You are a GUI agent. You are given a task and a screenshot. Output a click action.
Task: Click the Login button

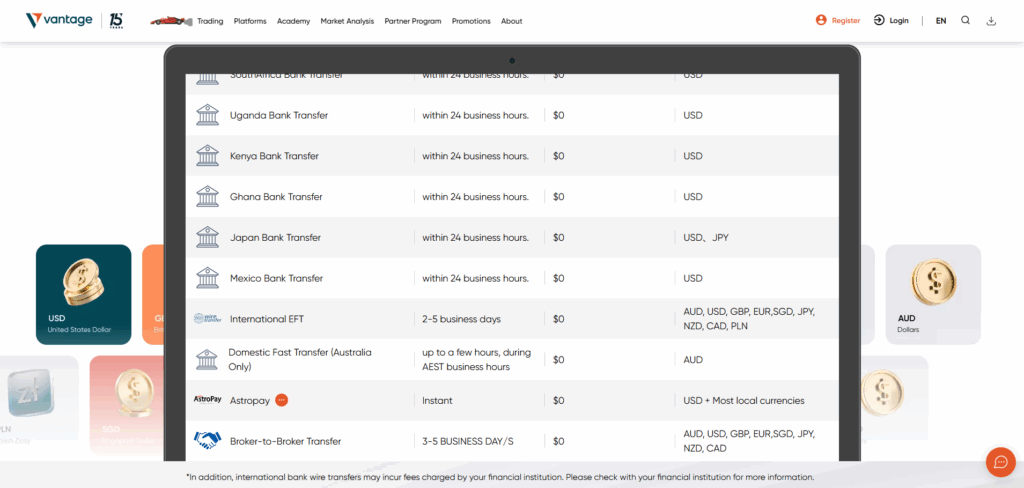point(891,20)
